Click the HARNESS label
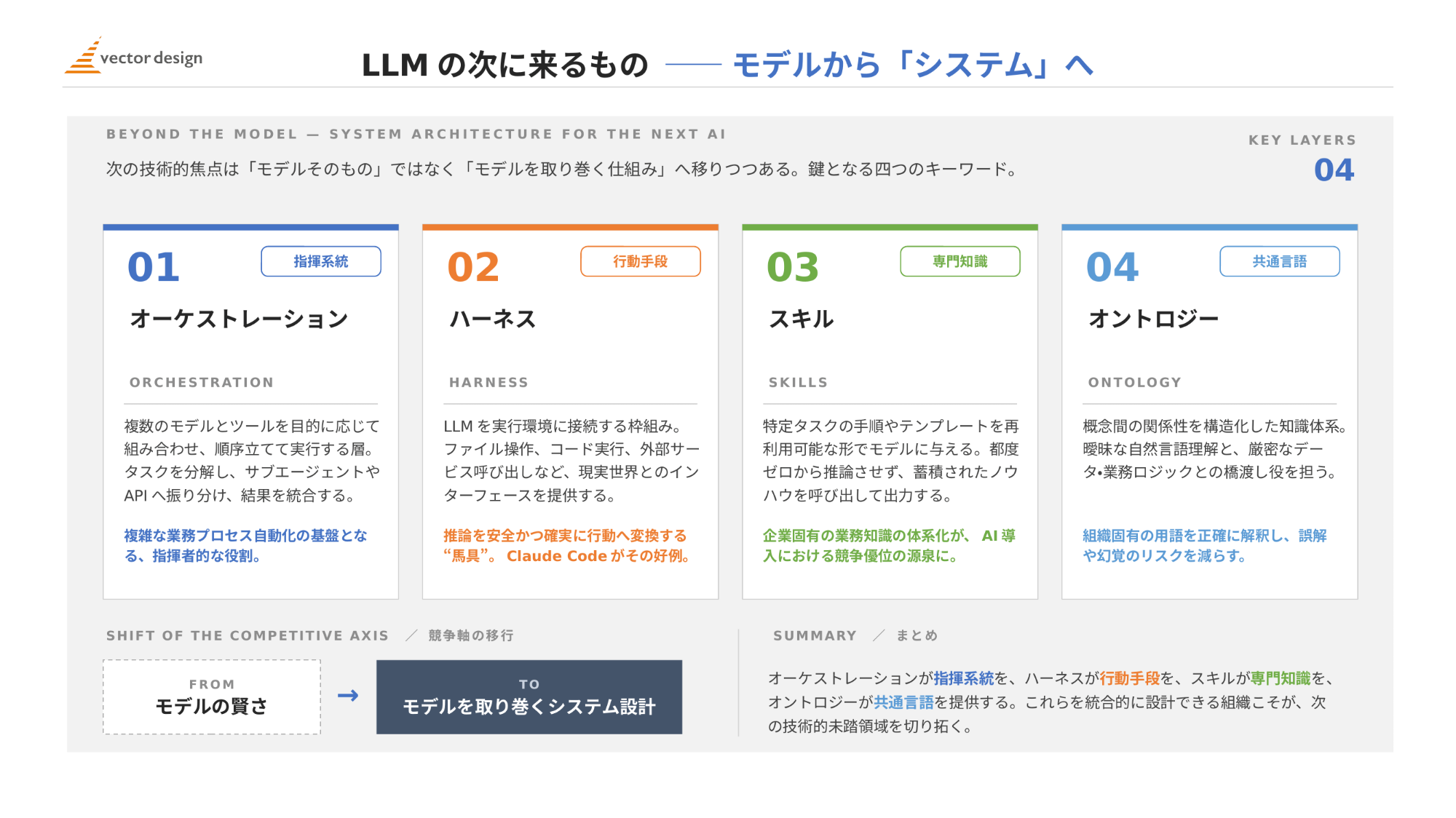1456x818 pixels. 488,382
